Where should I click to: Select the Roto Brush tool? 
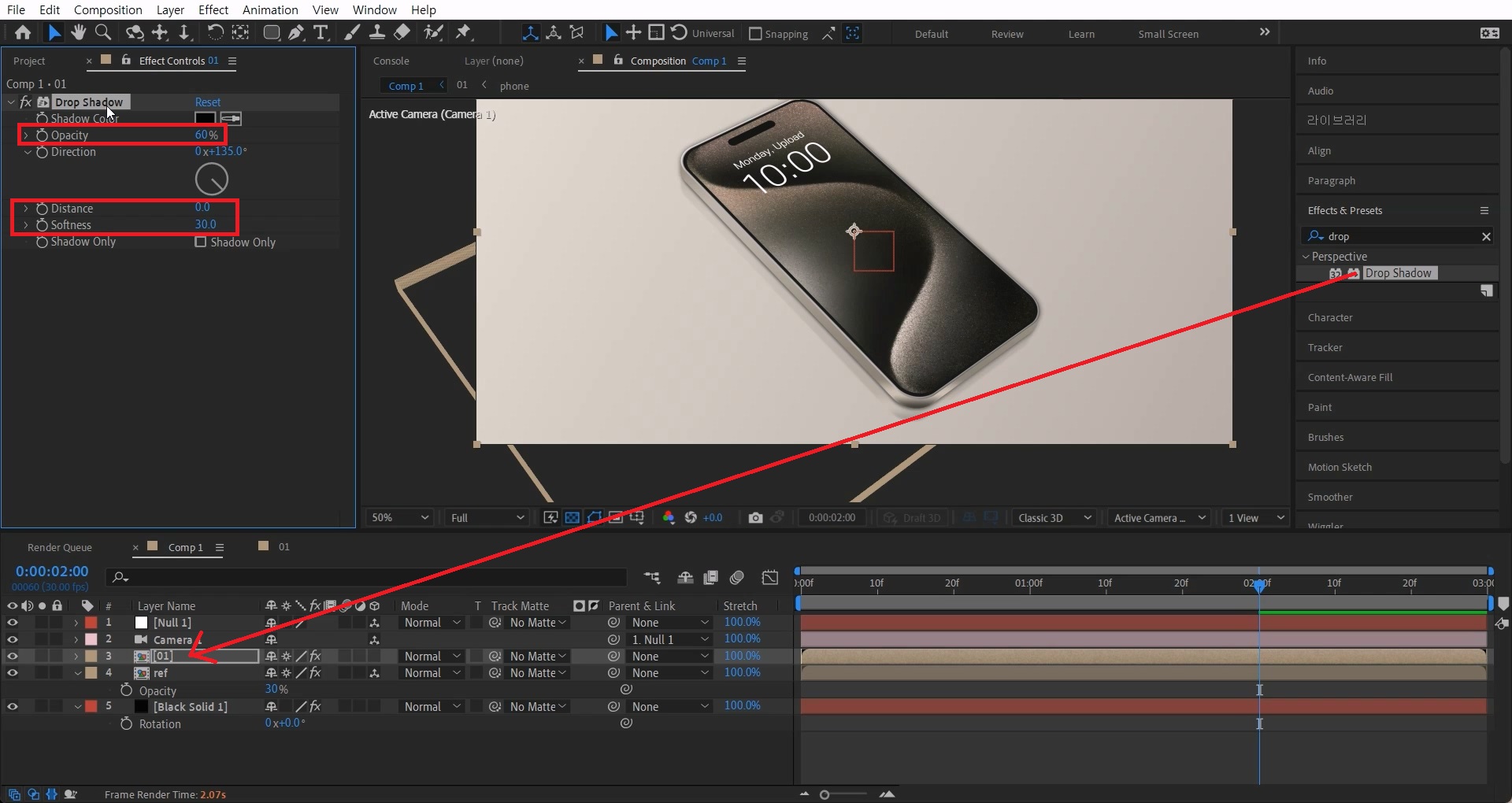pos(433,32)
